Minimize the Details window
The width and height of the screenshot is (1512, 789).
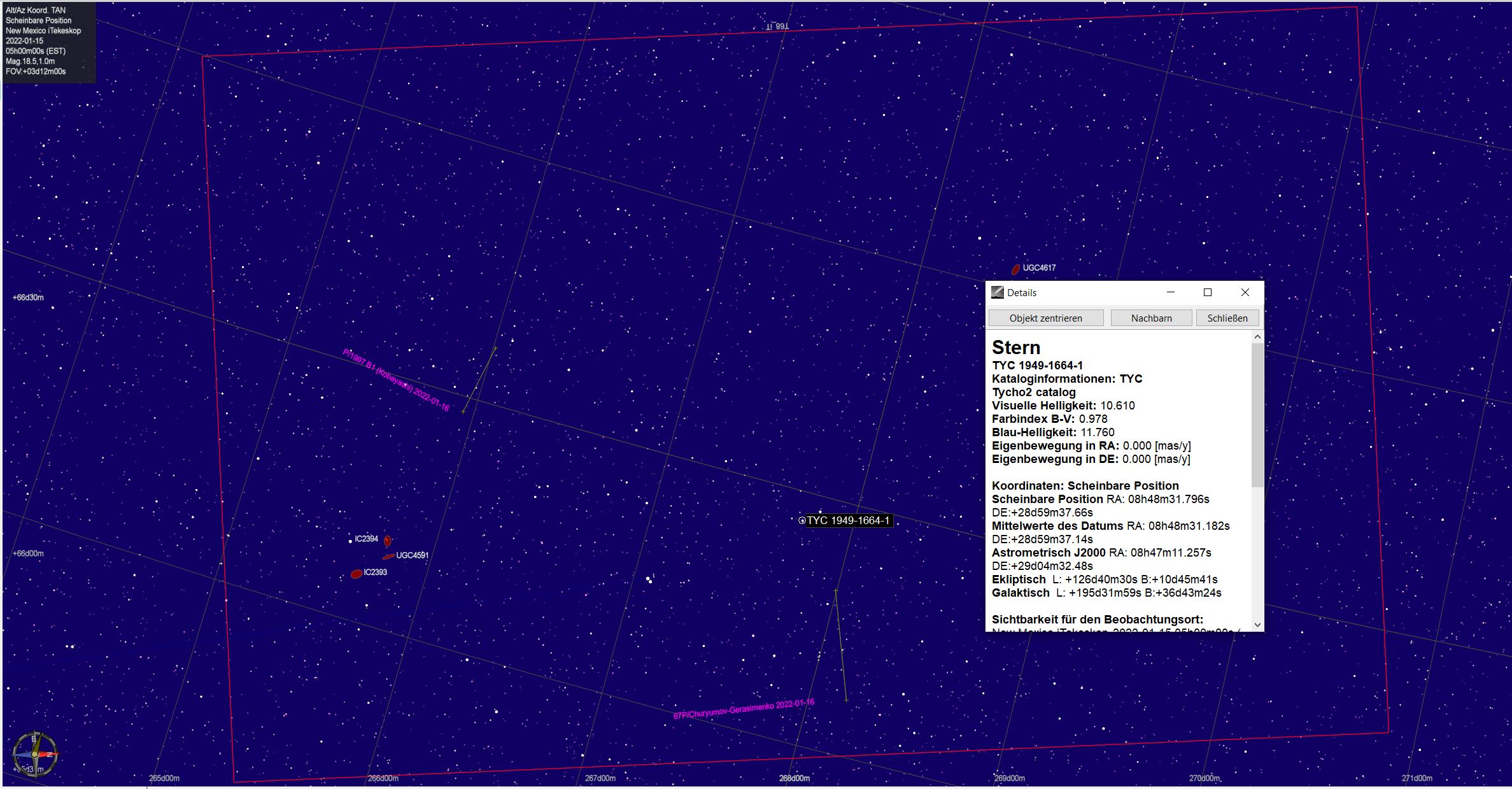1170,292
